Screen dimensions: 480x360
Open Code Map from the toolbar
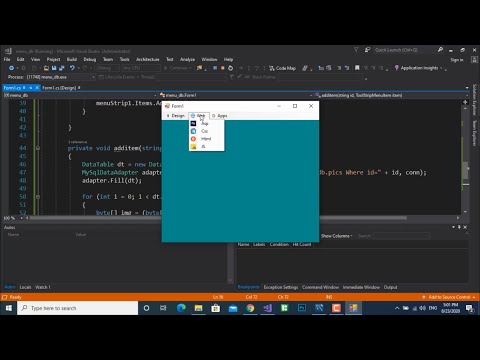tap(282, 68)
